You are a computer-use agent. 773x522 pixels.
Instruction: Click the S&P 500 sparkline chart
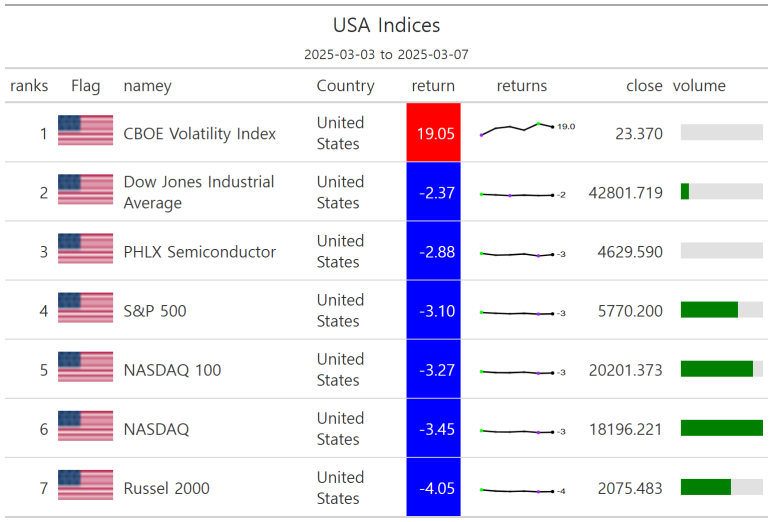pos(523,313)
